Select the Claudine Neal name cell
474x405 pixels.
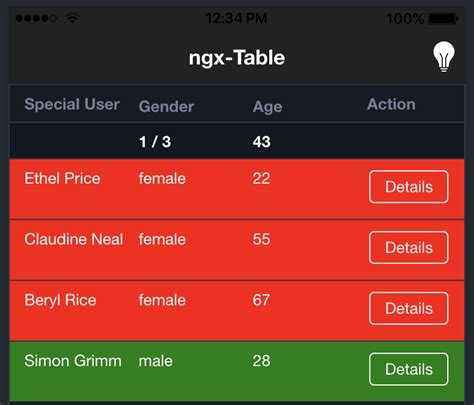(x=74, y=239)
